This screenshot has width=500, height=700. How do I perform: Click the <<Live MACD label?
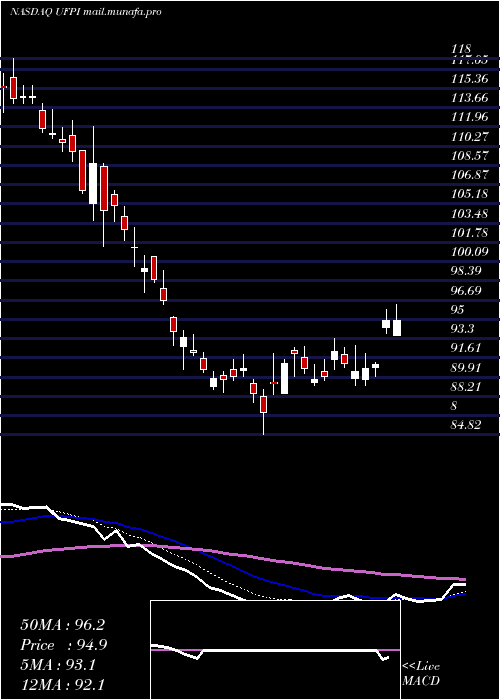421,673
